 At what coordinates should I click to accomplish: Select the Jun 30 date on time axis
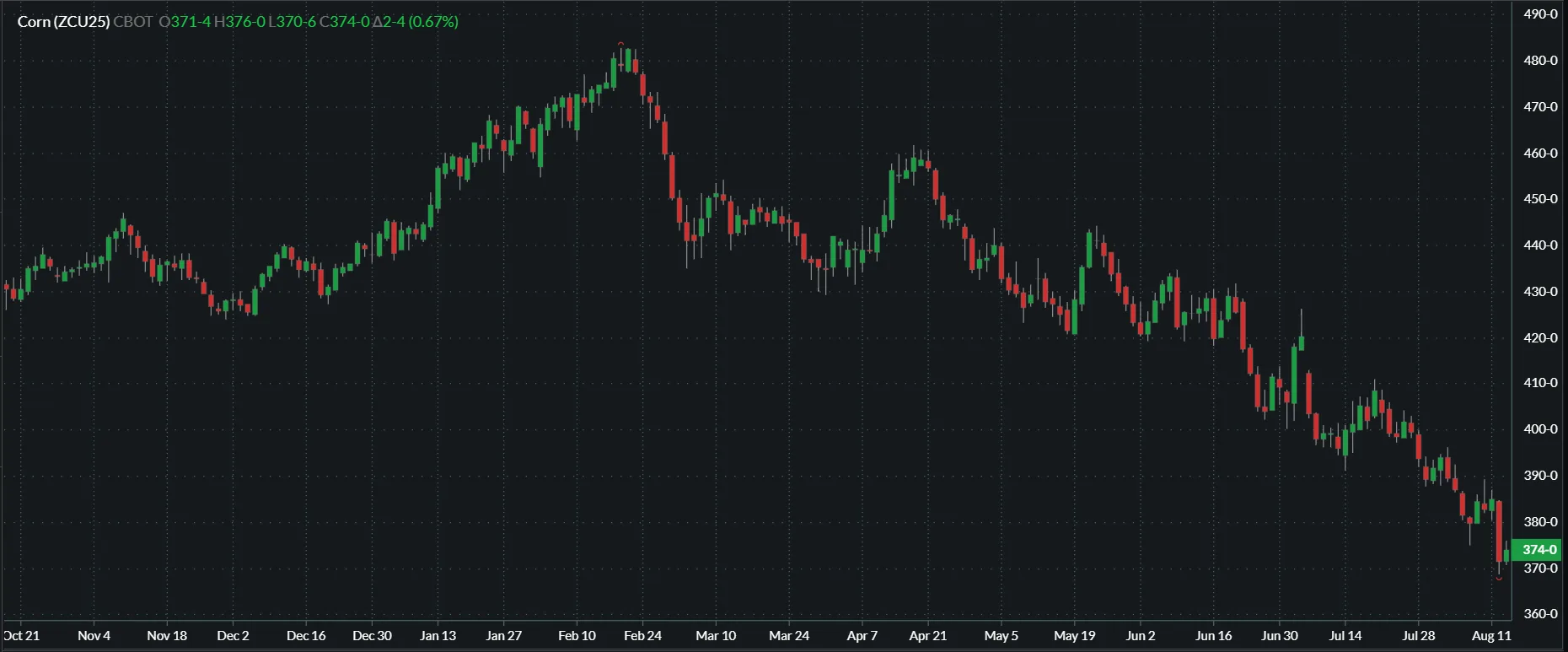1279,636
